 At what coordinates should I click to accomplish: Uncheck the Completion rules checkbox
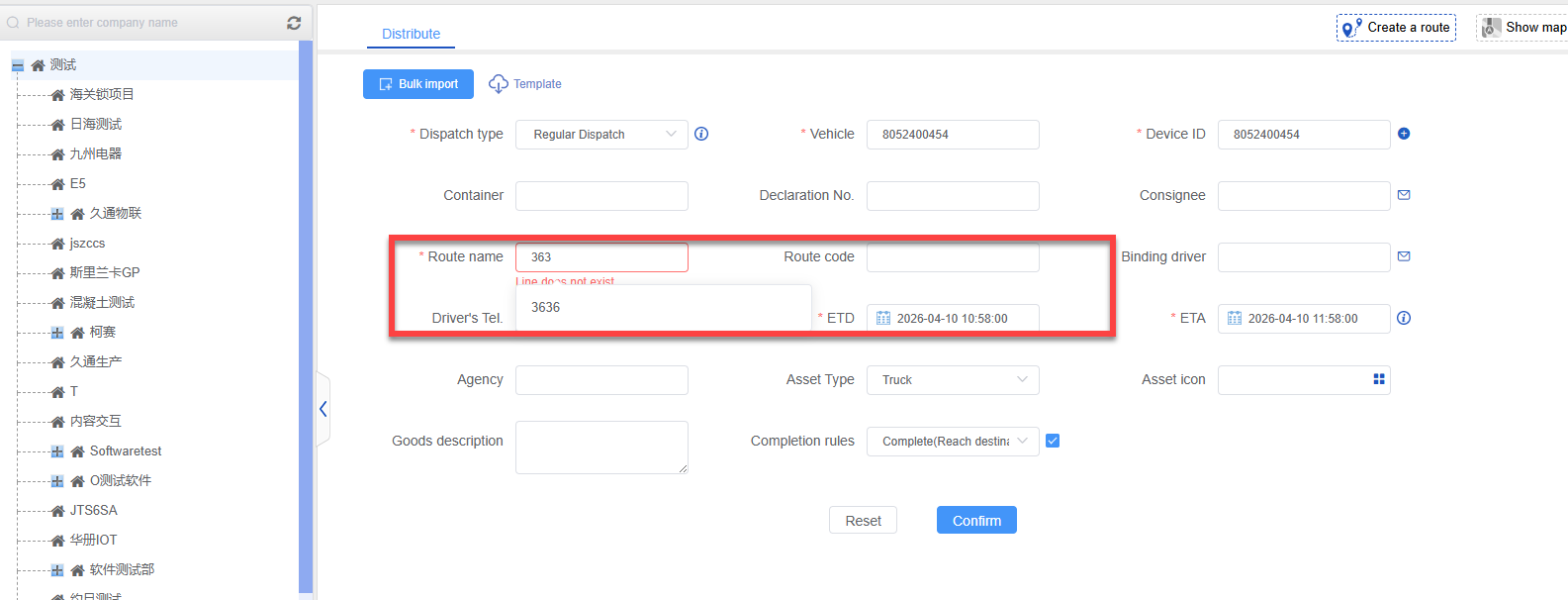click(1053, 441)
